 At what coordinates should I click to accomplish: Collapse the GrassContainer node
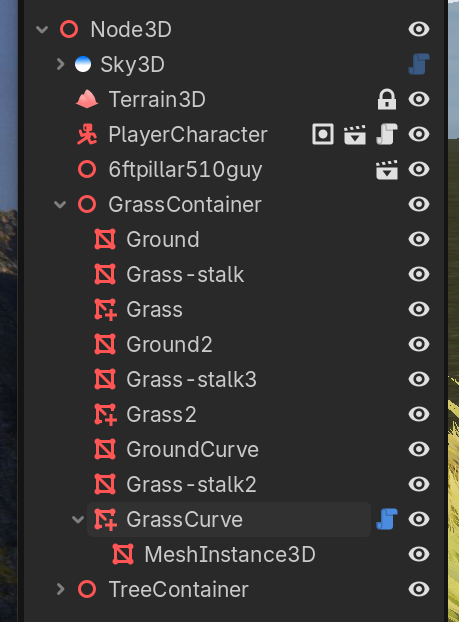click(x=60, y=205)
